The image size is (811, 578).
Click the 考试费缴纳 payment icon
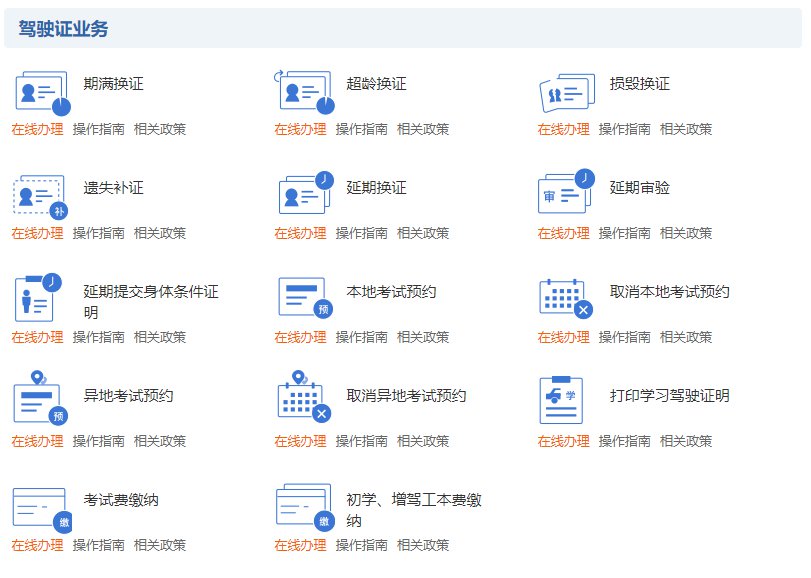pos(42,507)
